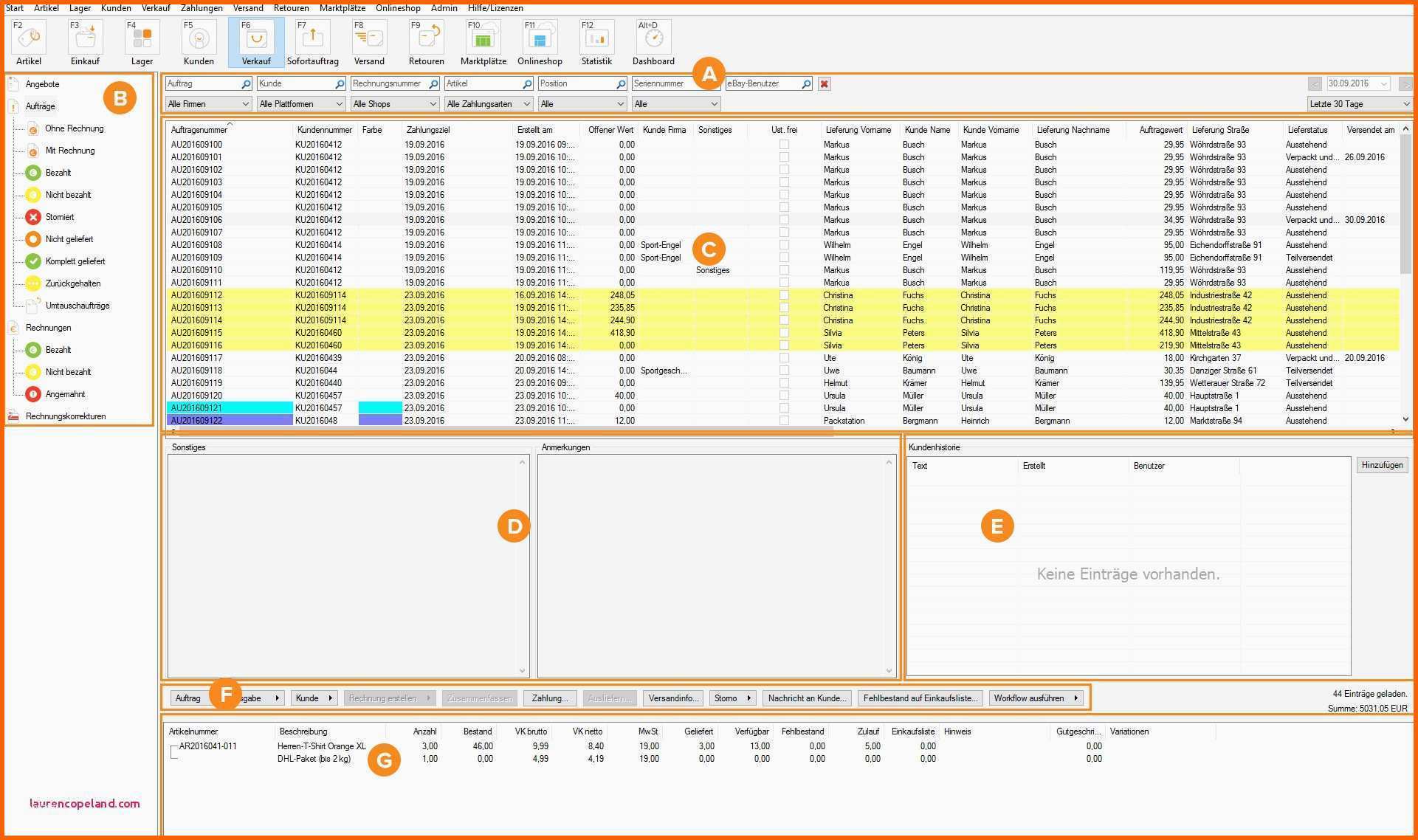Open the Versand toolbar icon
This screenshot has width=1418, height=840.
point(369,43)
